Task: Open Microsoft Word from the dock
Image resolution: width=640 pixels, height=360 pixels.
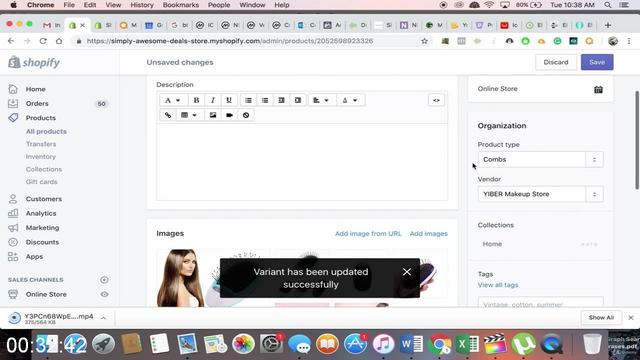Action: click(411, 344)
